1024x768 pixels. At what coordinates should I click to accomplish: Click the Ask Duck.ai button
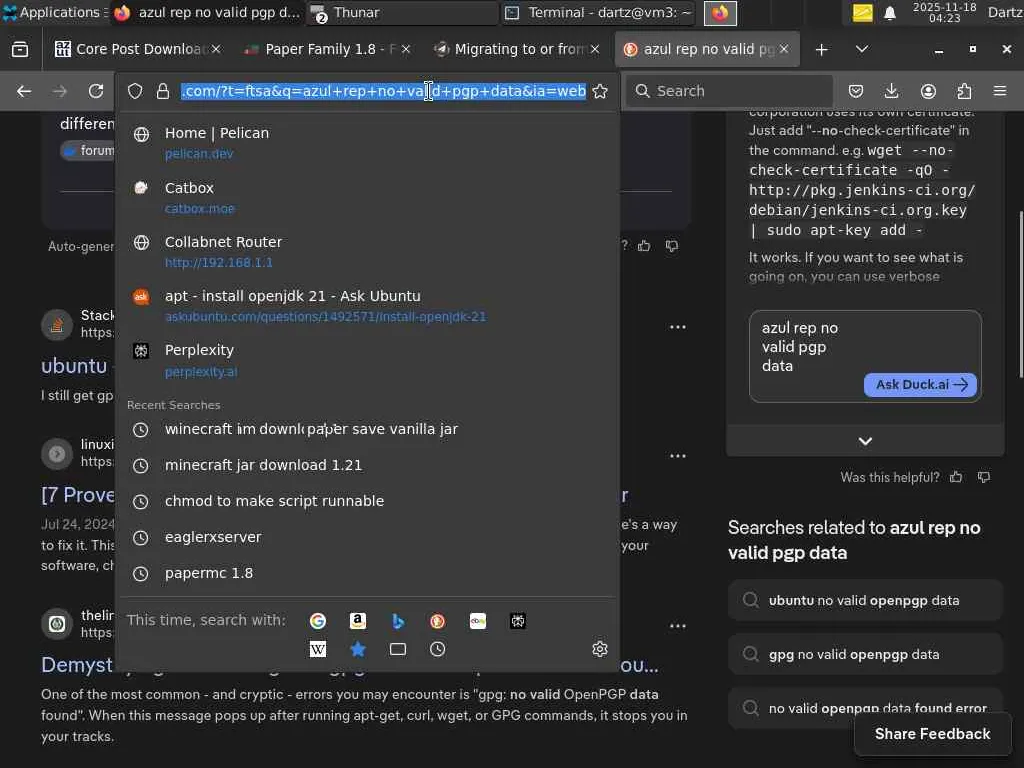click(x=920, y=385)
